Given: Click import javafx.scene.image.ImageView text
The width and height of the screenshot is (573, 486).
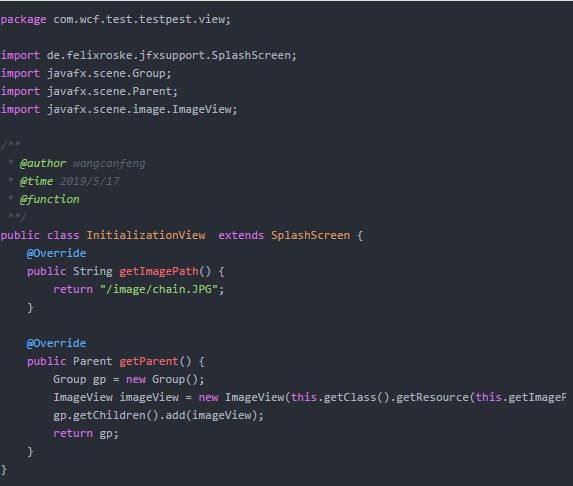Looking at the screenshot, I should coord(119,109).
